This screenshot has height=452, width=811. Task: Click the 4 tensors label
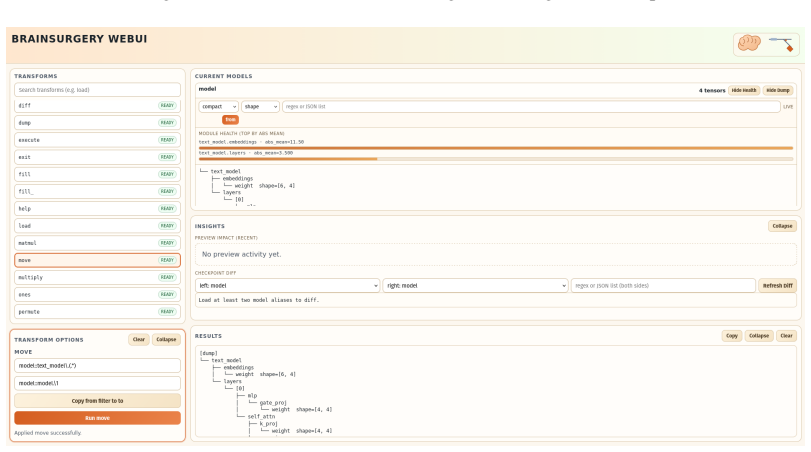point(712,91)
